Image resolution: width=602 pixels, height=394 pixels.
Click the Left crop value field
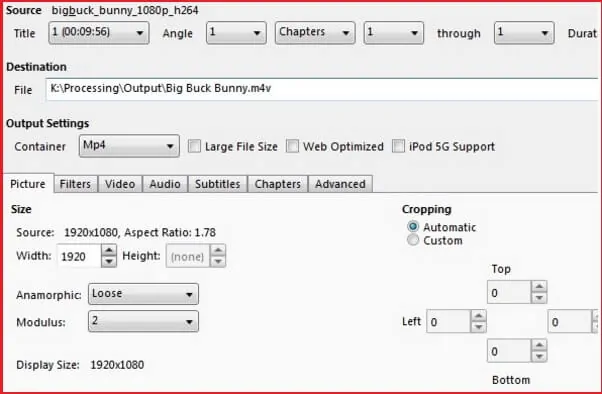[448, 321]
